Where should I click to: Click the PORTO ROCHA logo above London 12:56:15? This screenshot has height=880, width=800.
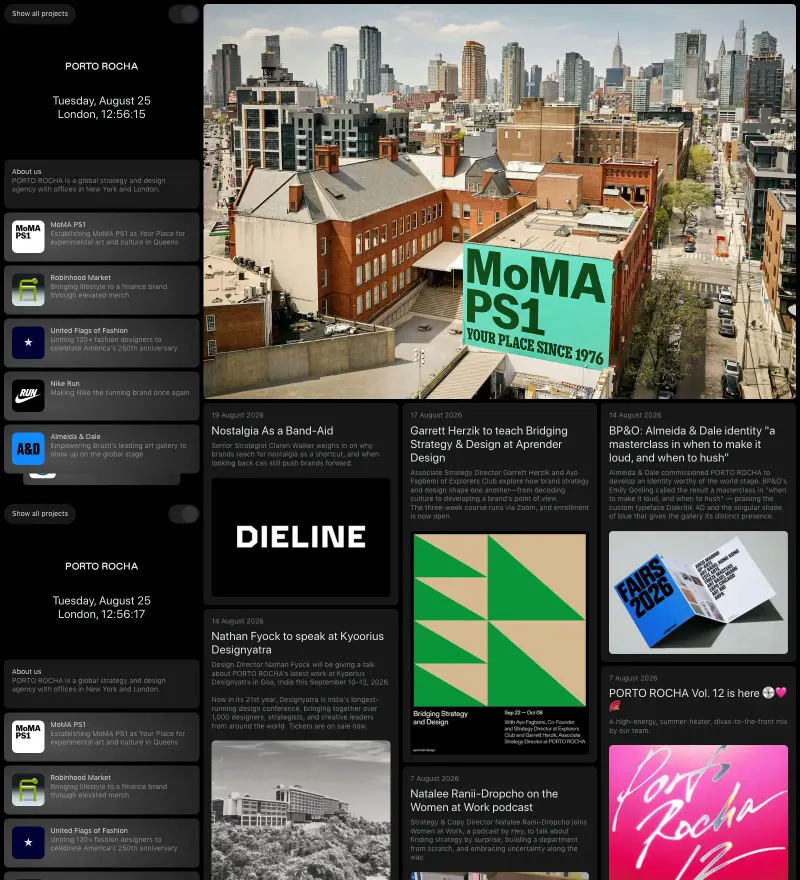click(102, 66)
